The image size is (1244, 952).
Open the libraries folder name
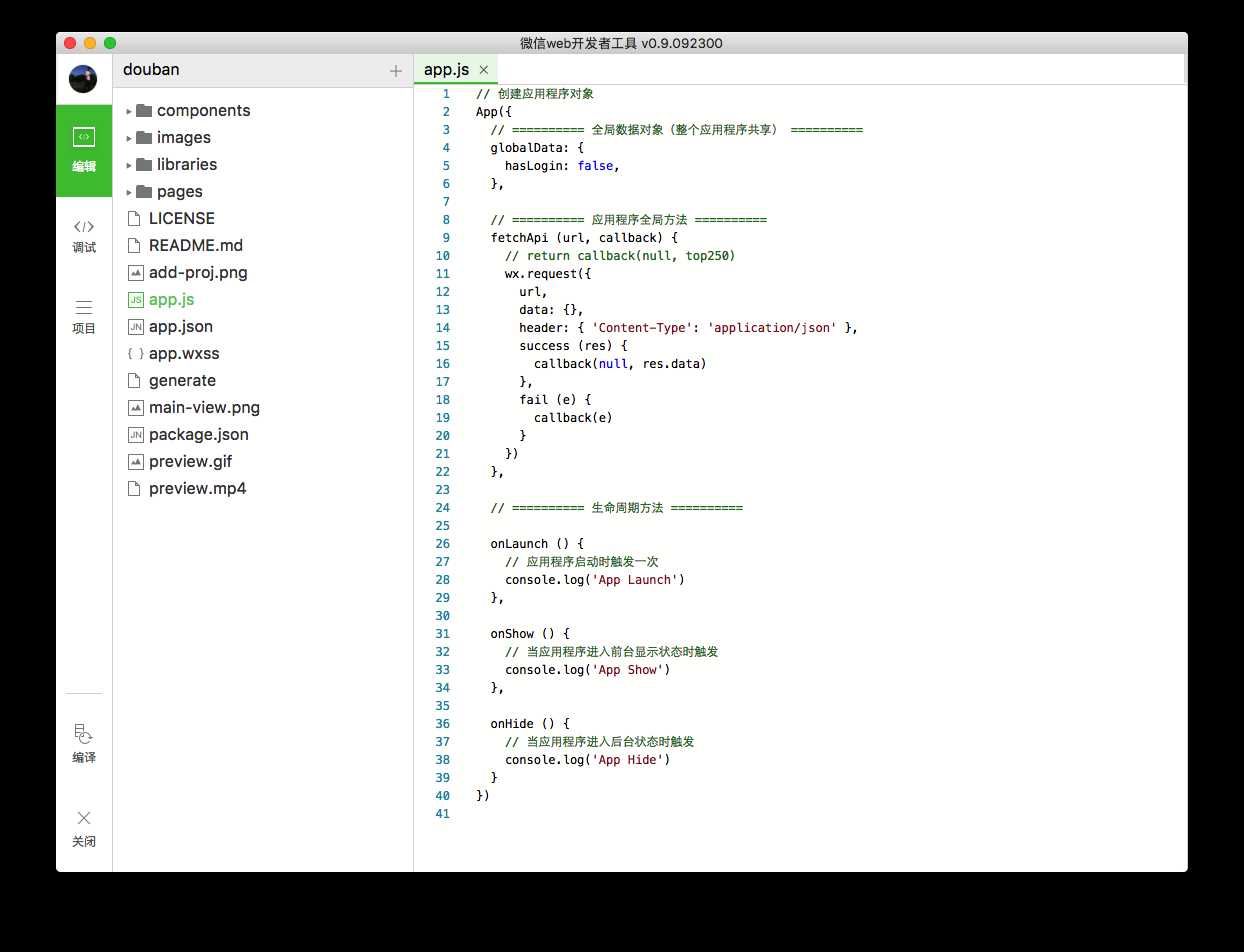187,164
